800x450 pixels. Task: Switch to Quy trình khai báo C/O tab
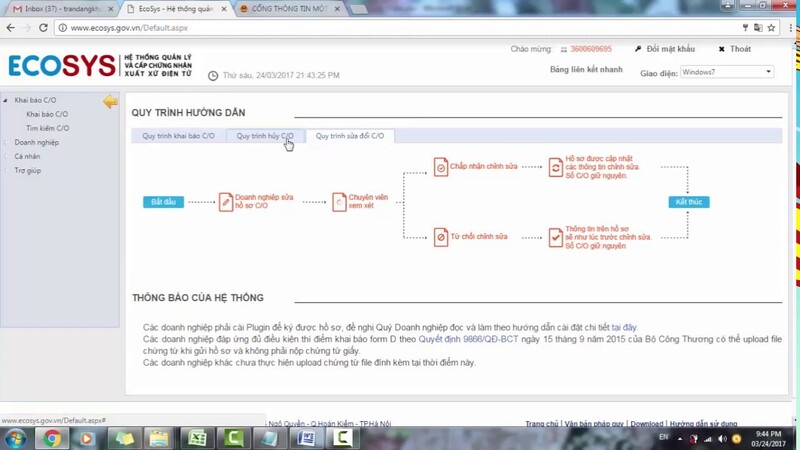coord(178,136)
